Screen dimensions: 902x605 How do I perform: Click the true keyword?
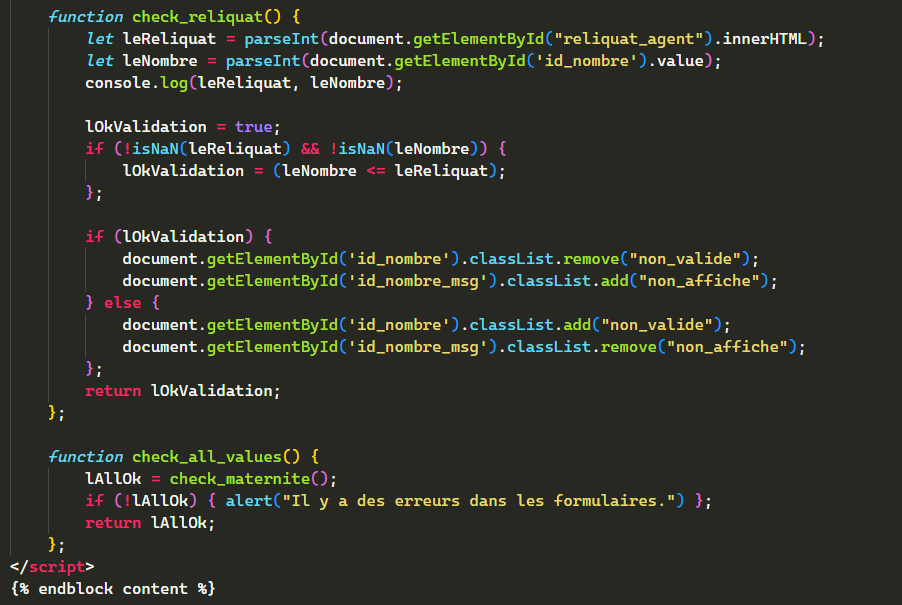[253, 127]
